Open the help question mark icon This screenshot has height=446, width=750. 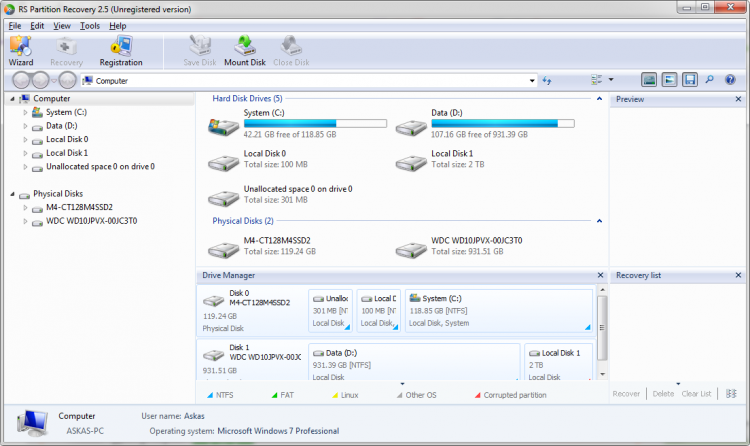[x=730, y=79]
